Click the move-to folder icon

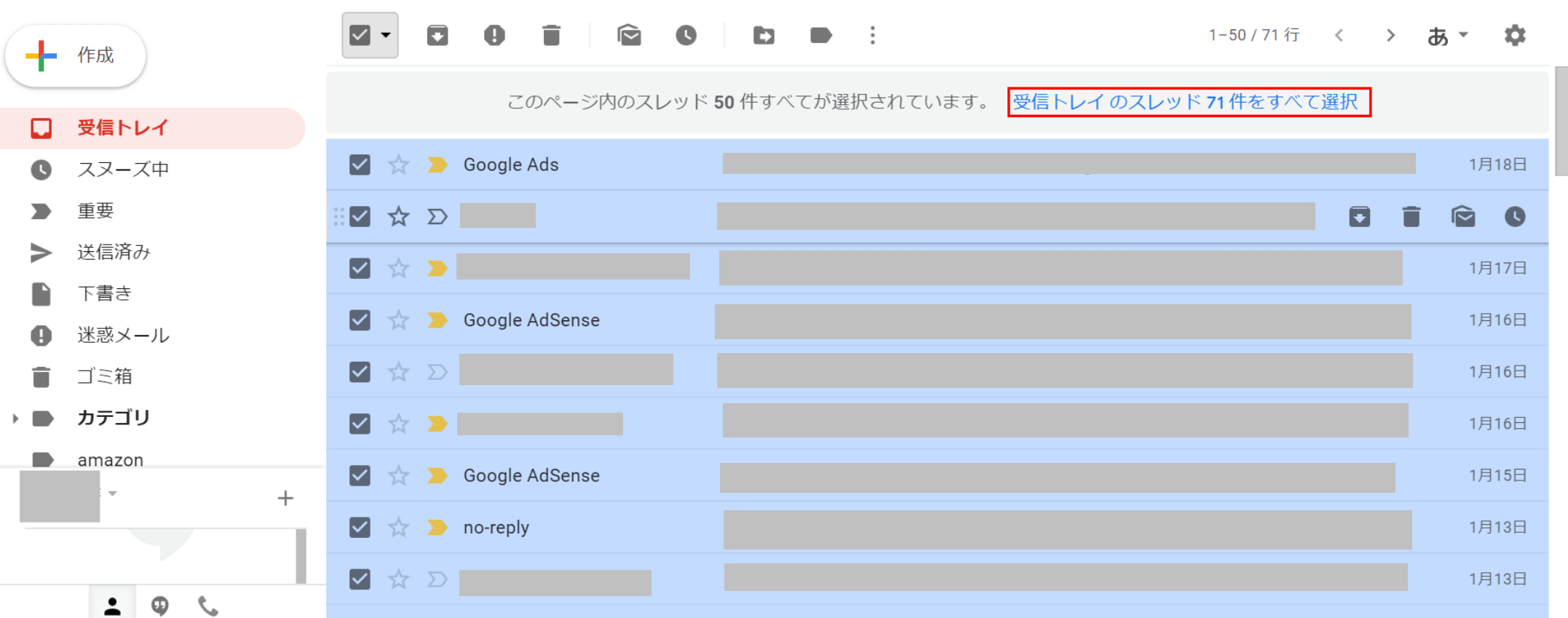[764, 35]
